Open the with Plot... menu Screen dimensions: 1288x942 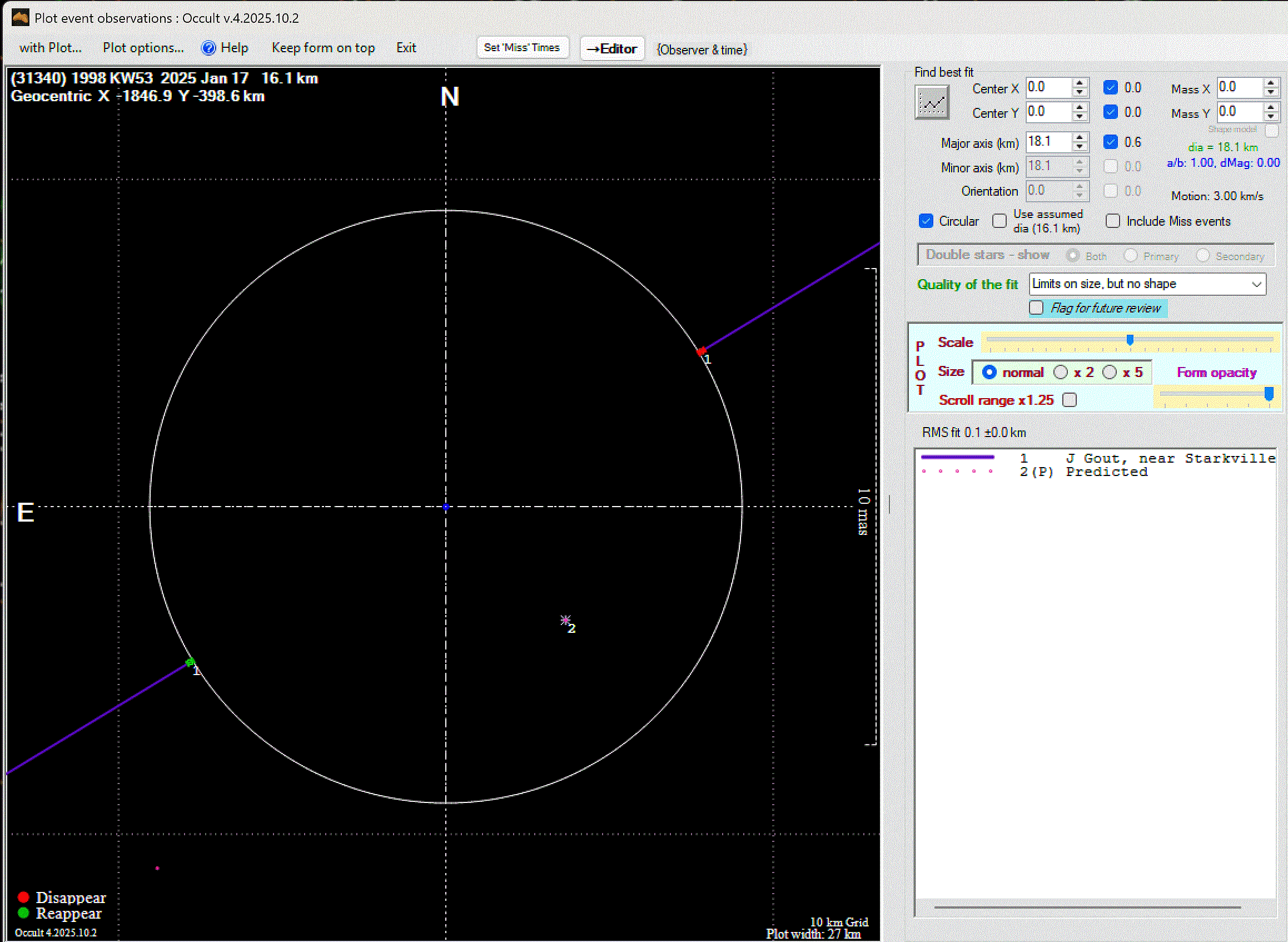click(50, 48)
